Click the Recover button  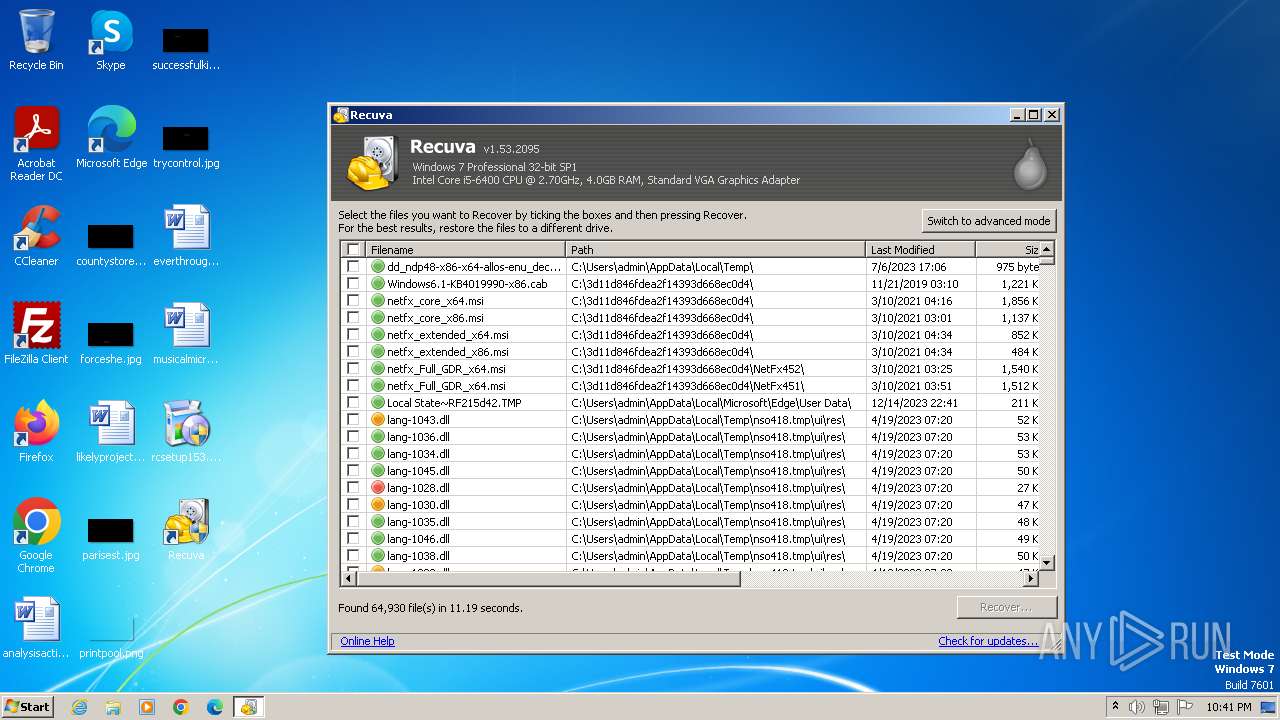click(x=1006, y=607)
